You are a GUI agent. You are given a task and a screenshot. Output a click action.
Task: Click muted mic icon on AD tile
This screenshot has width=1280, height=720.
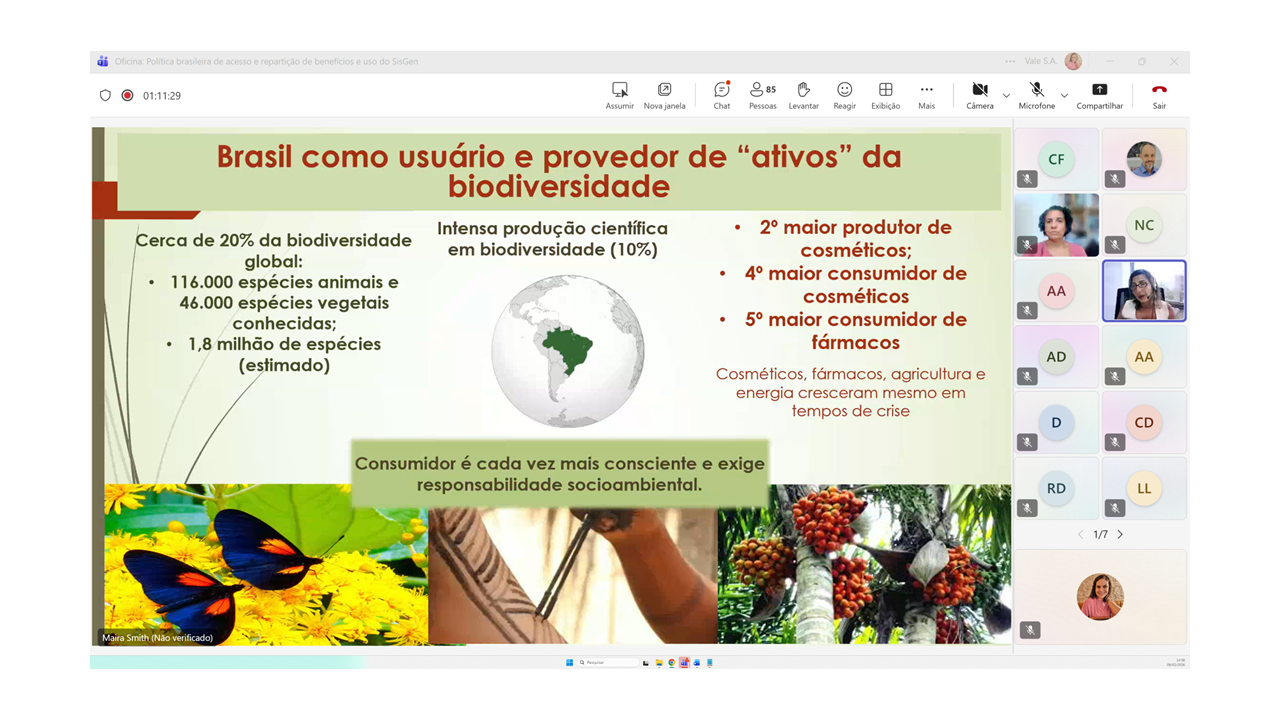[1027, 376]
